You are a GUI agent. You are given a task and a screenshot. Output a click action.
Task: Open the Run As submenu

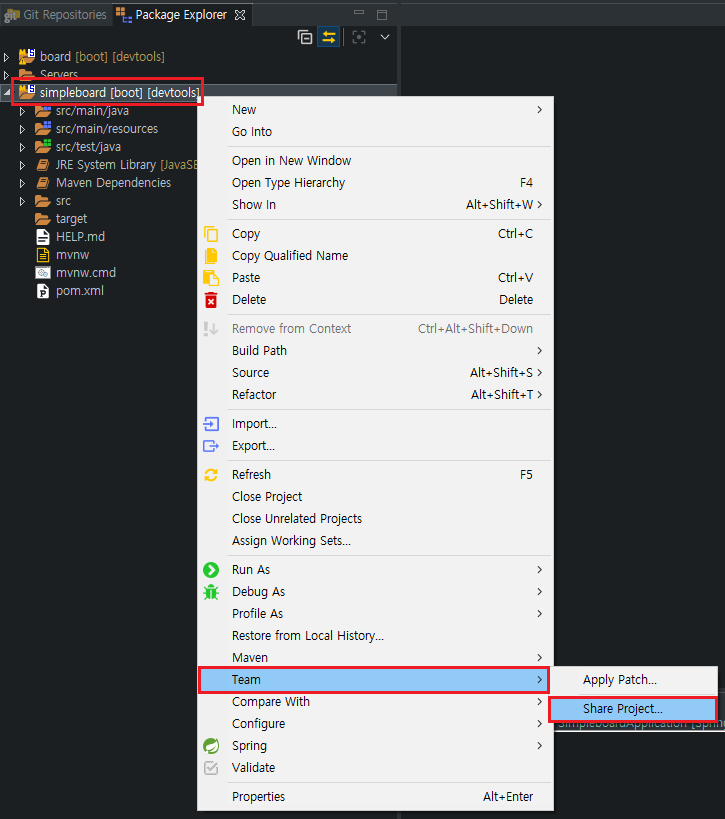tap(375, 569)
